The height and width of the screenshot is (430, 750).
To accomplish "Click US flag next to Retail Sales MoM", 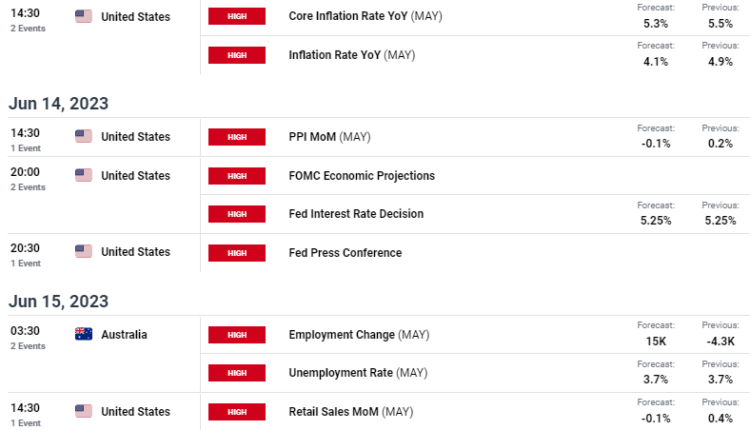I will 84,411.
